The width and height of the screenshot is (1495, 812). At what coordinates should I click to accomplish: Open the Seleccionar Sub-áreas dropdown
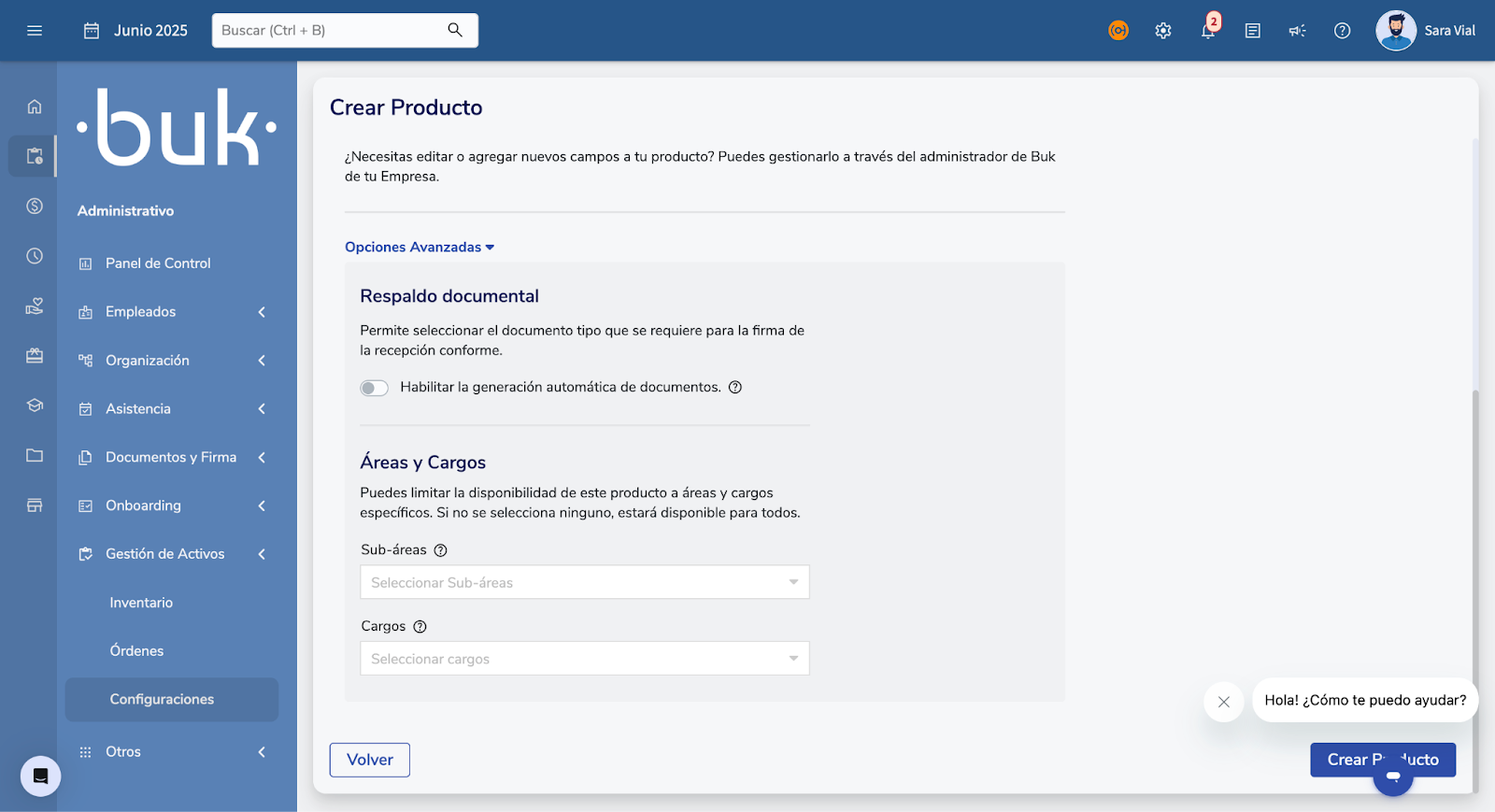[x=584, y=582]
